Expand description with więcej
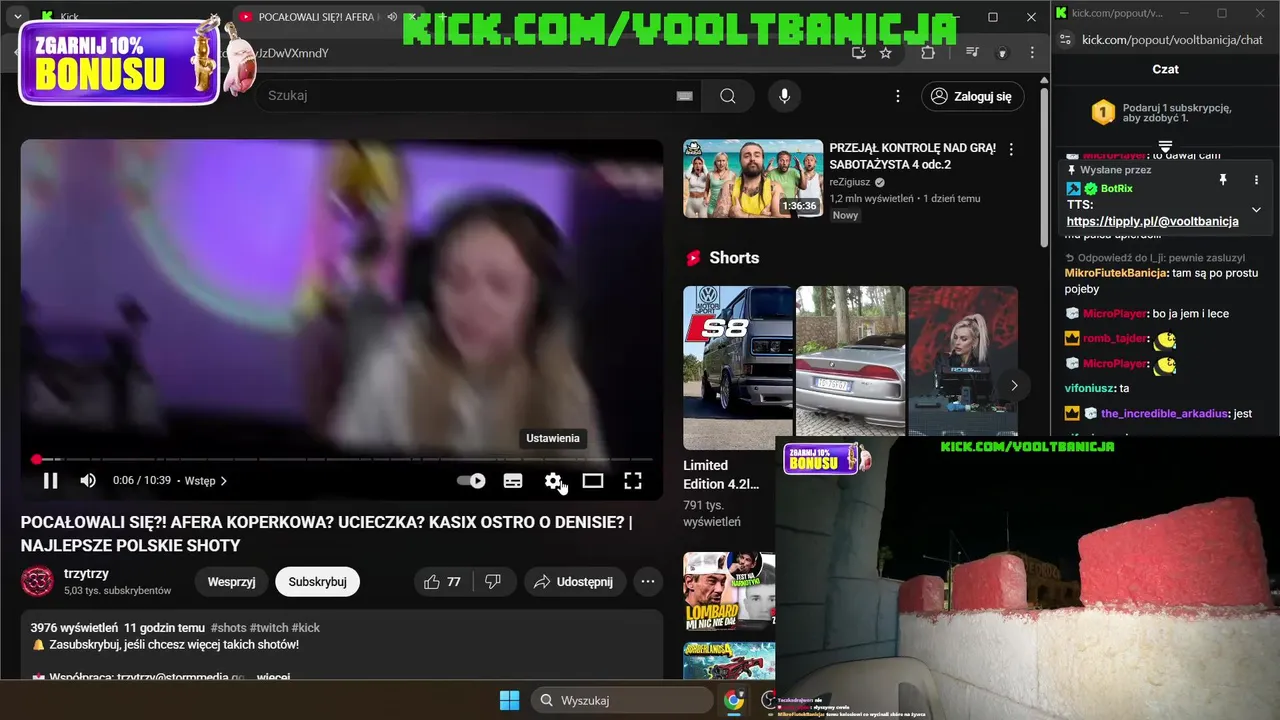The image size is (1280, 720). click(273, 677)
